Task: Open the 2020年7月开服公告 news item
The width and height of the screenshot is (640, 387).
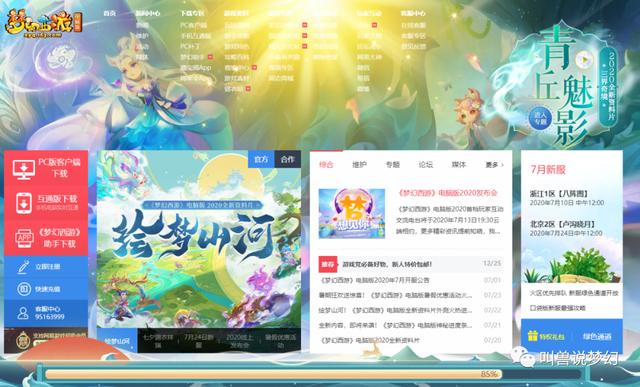Action: tap(411, 280)
